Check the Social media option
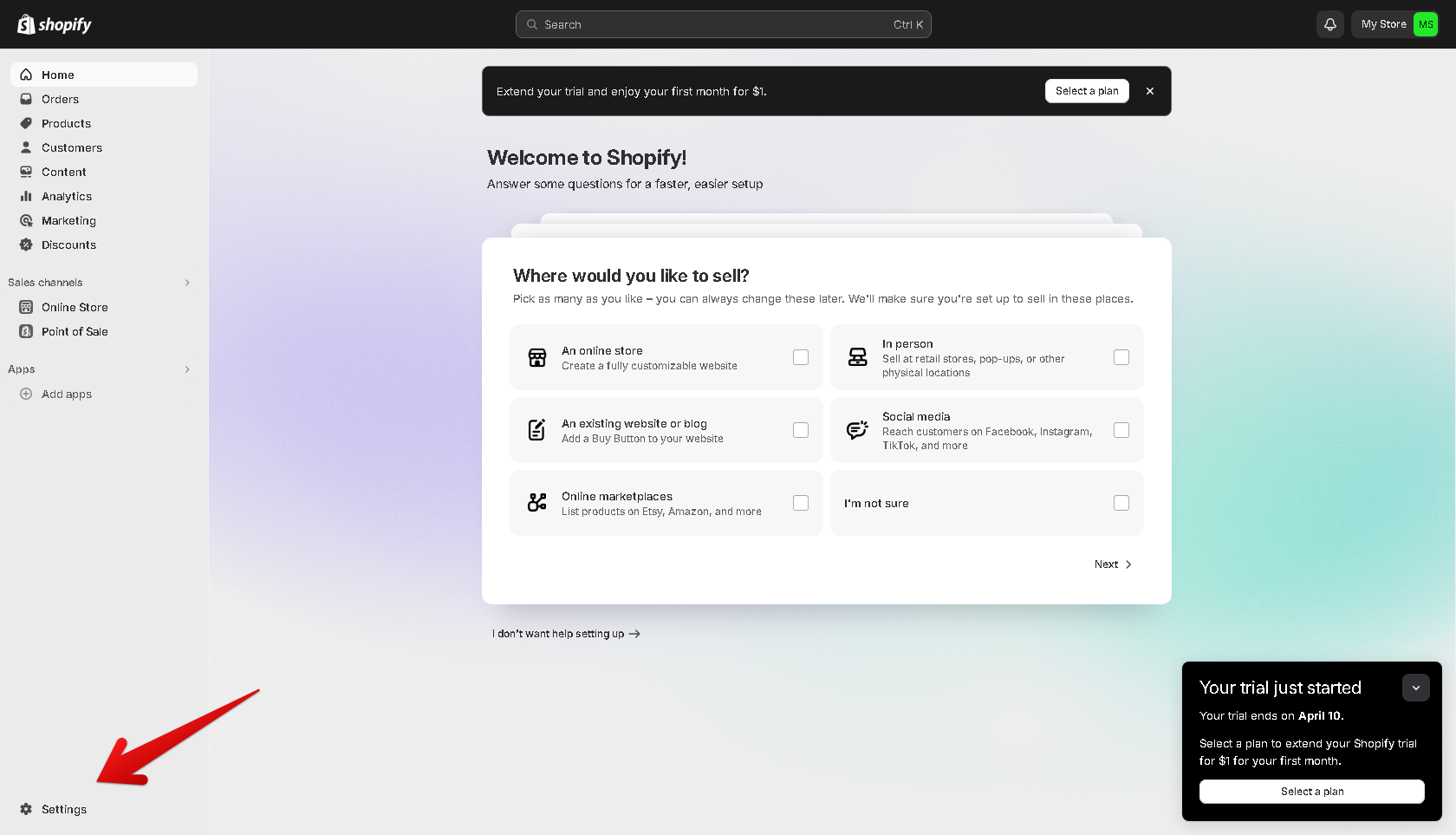 [x=1121, y=430]
